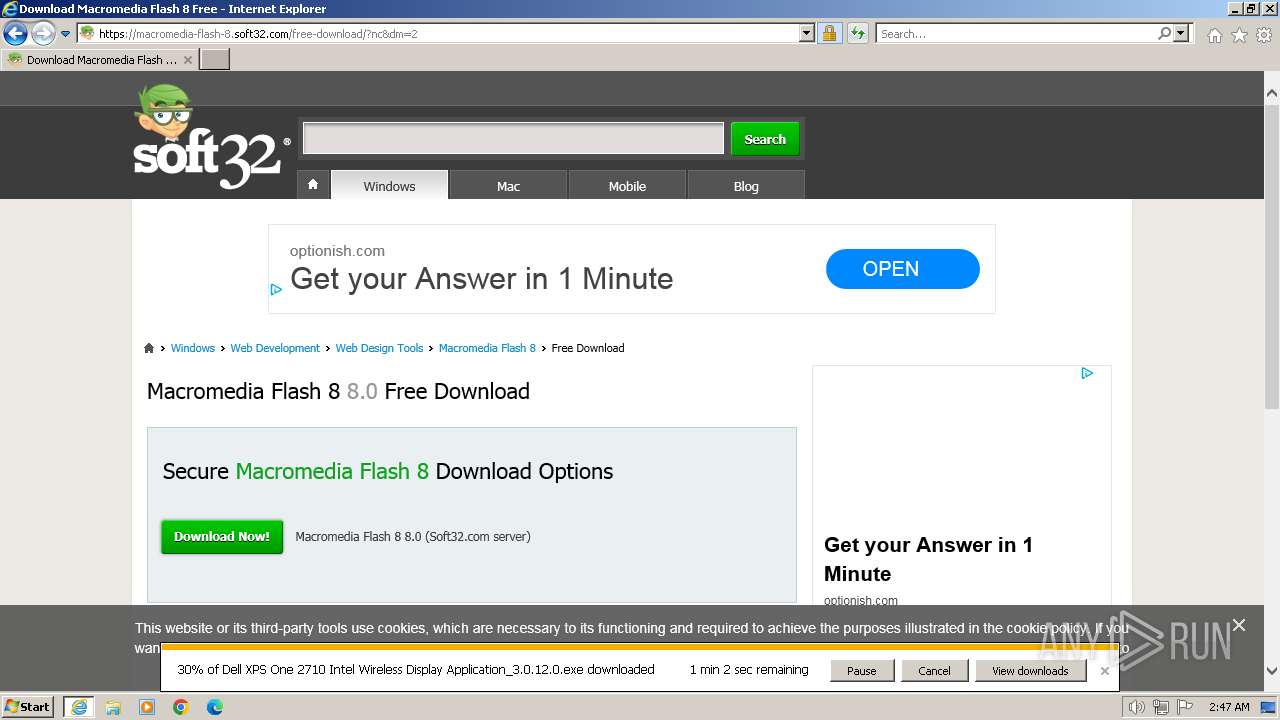Follow the Web Development breadcrumb link
Image resolution: width=1280 pixels, height=720 pixels.
click(275, 348)
